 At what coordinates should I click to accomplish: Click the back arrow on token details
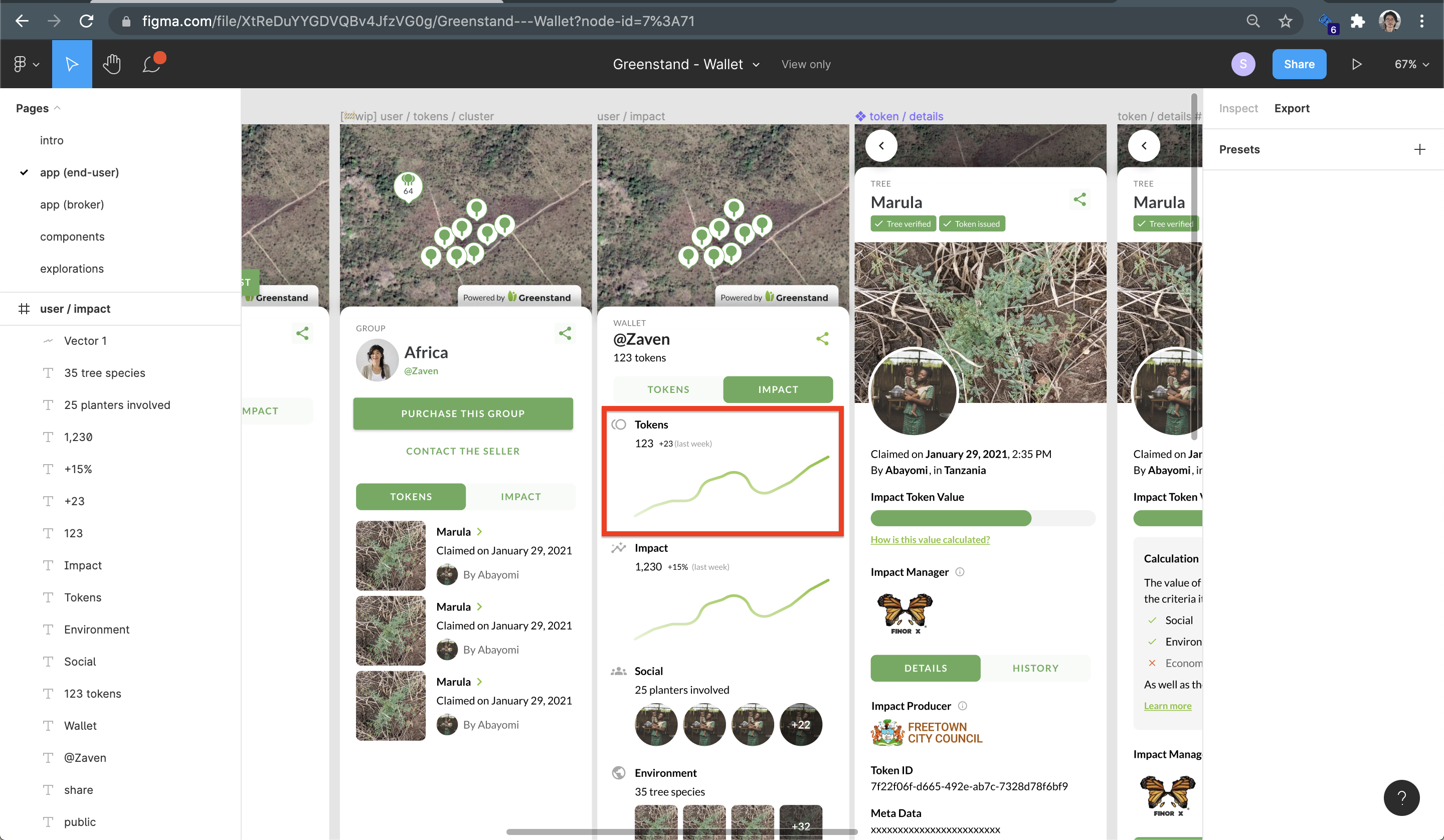coord(881,145)
